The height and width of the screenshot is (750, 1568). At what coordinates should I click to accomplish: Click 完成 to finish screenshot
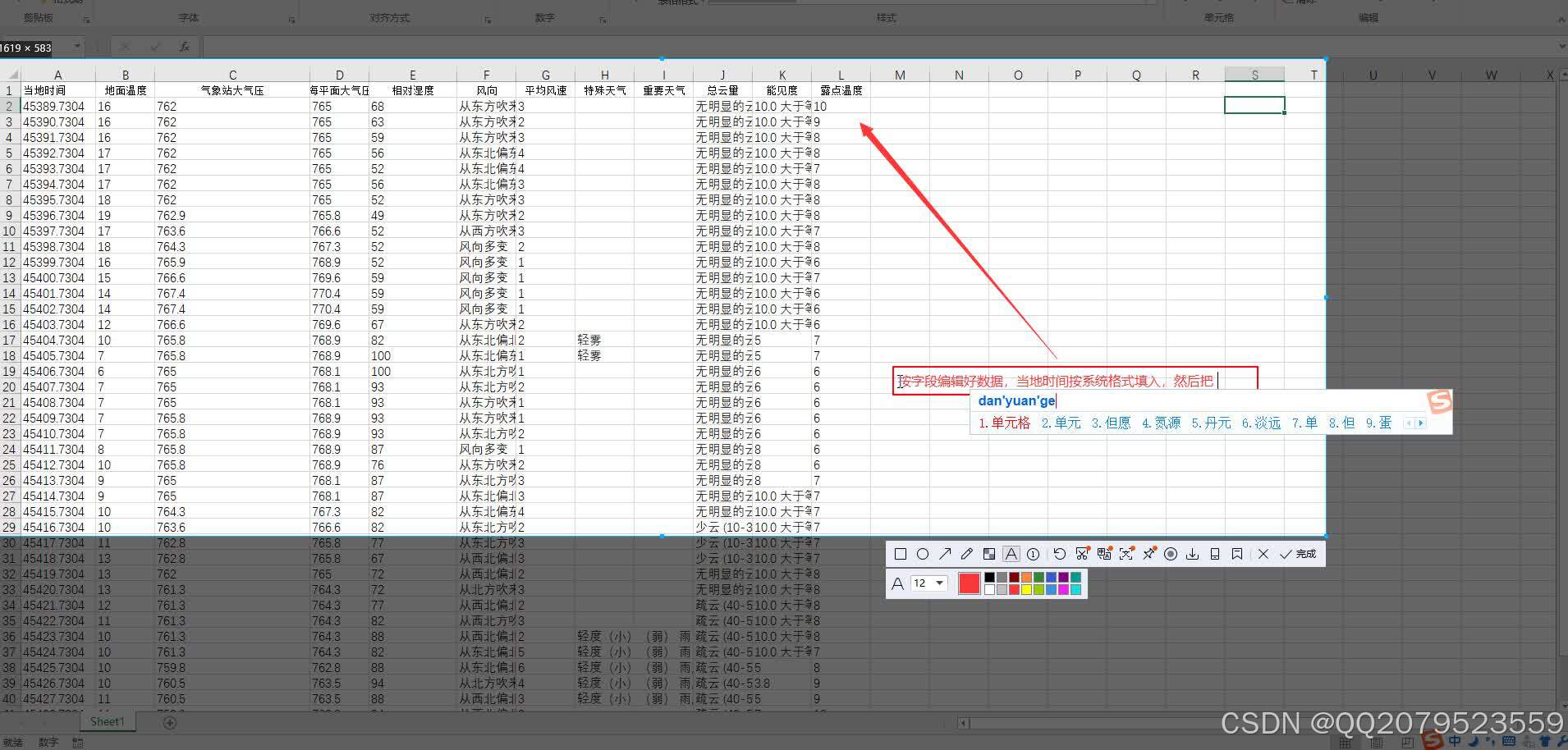pos(1298,554)
